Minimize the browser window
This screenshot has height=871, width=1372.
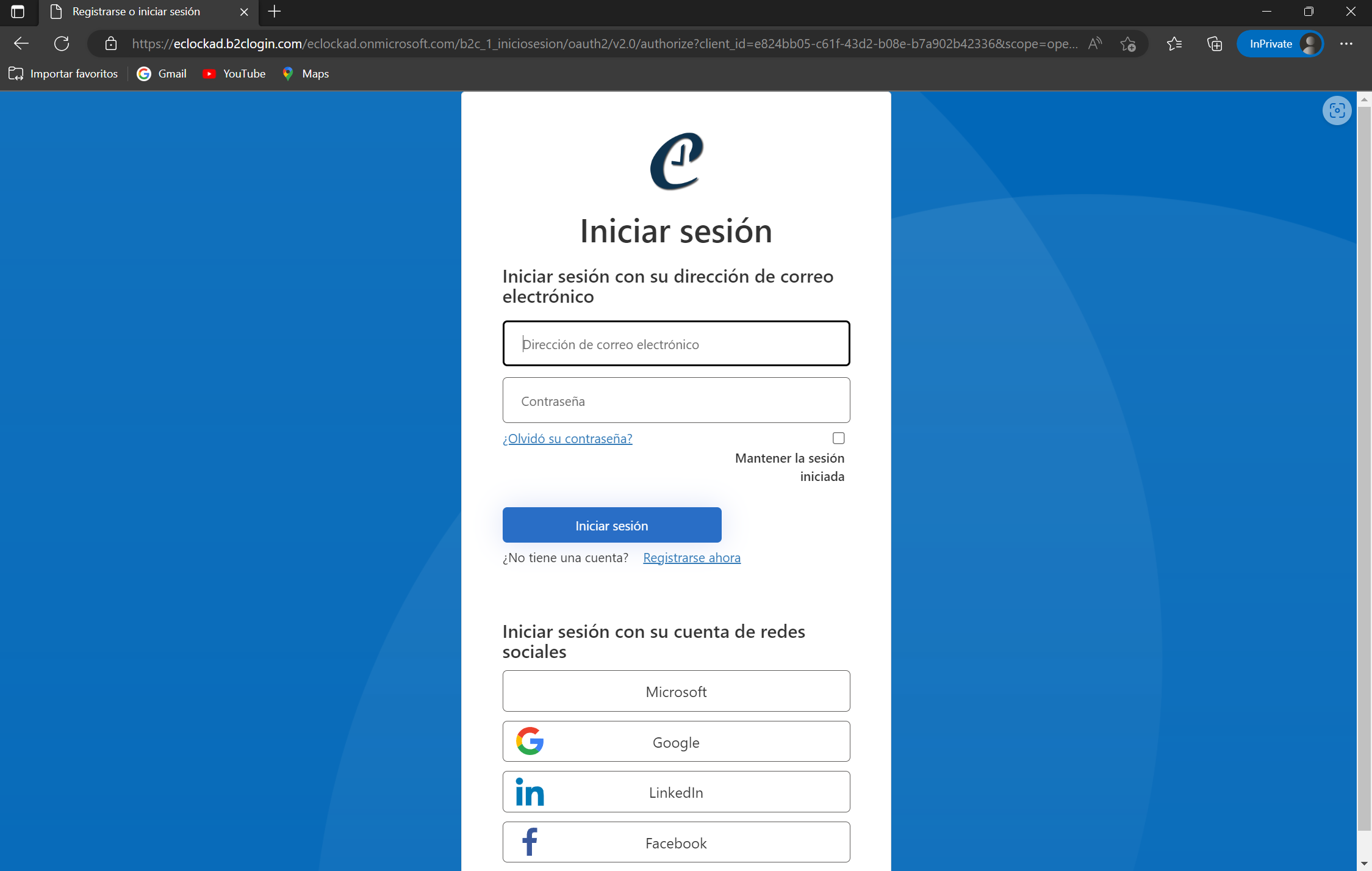coord(1266,12)
